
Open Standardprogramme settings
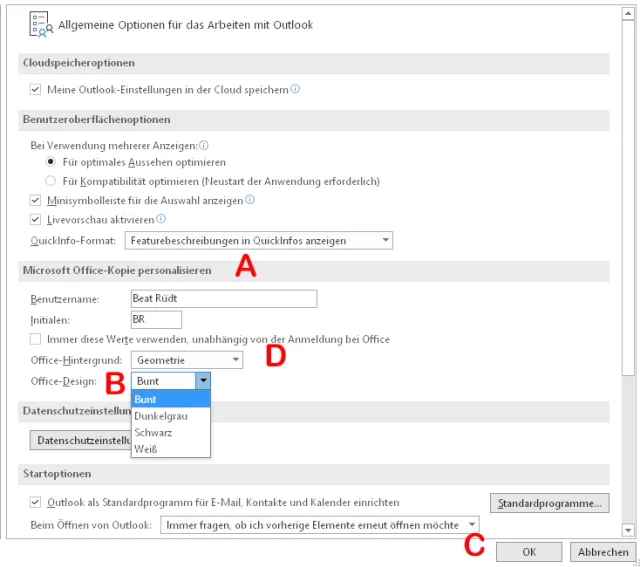click(550, 502)
